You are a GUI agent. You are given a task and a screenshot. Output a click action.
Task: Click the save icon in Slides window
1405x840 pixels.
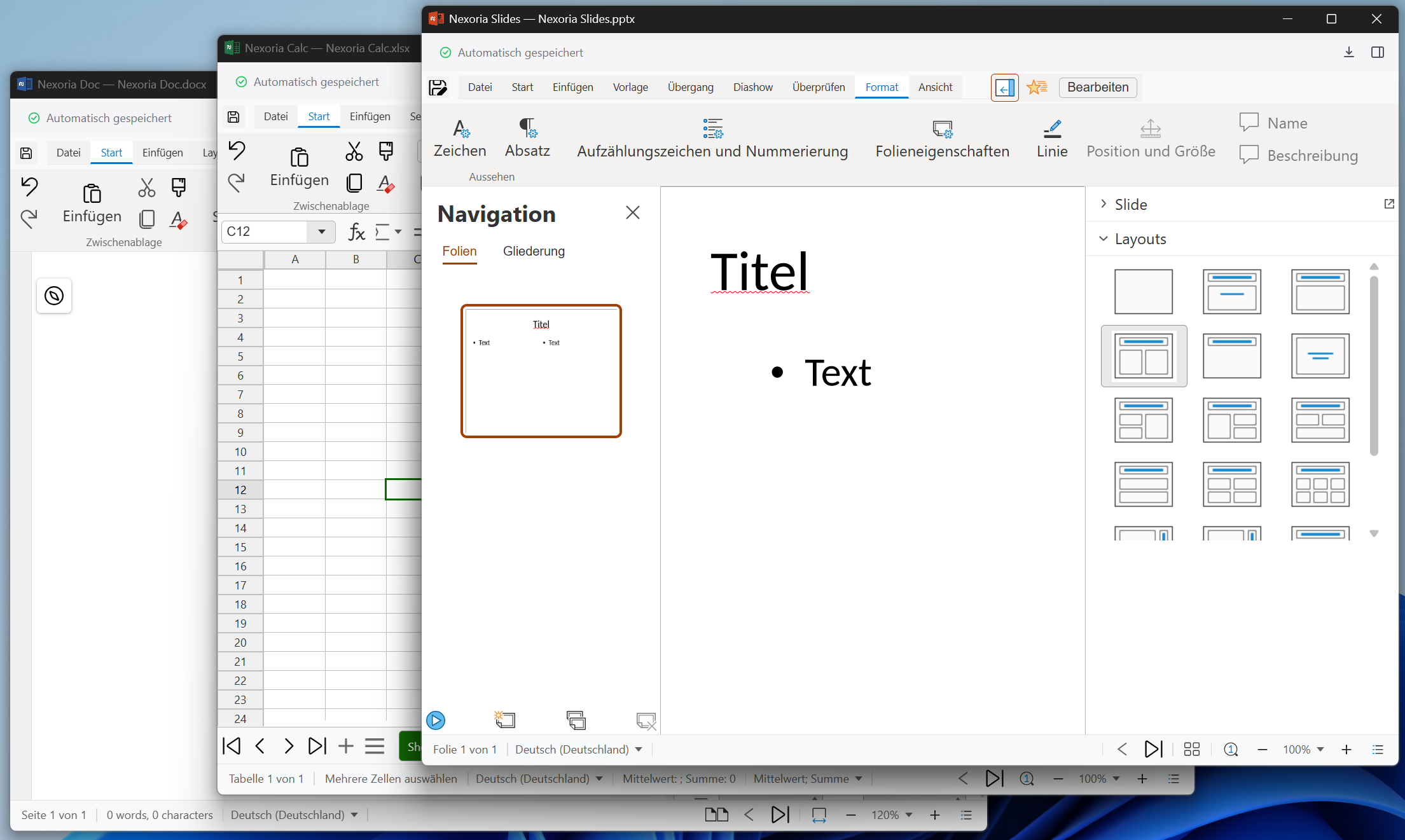[438, 87]
